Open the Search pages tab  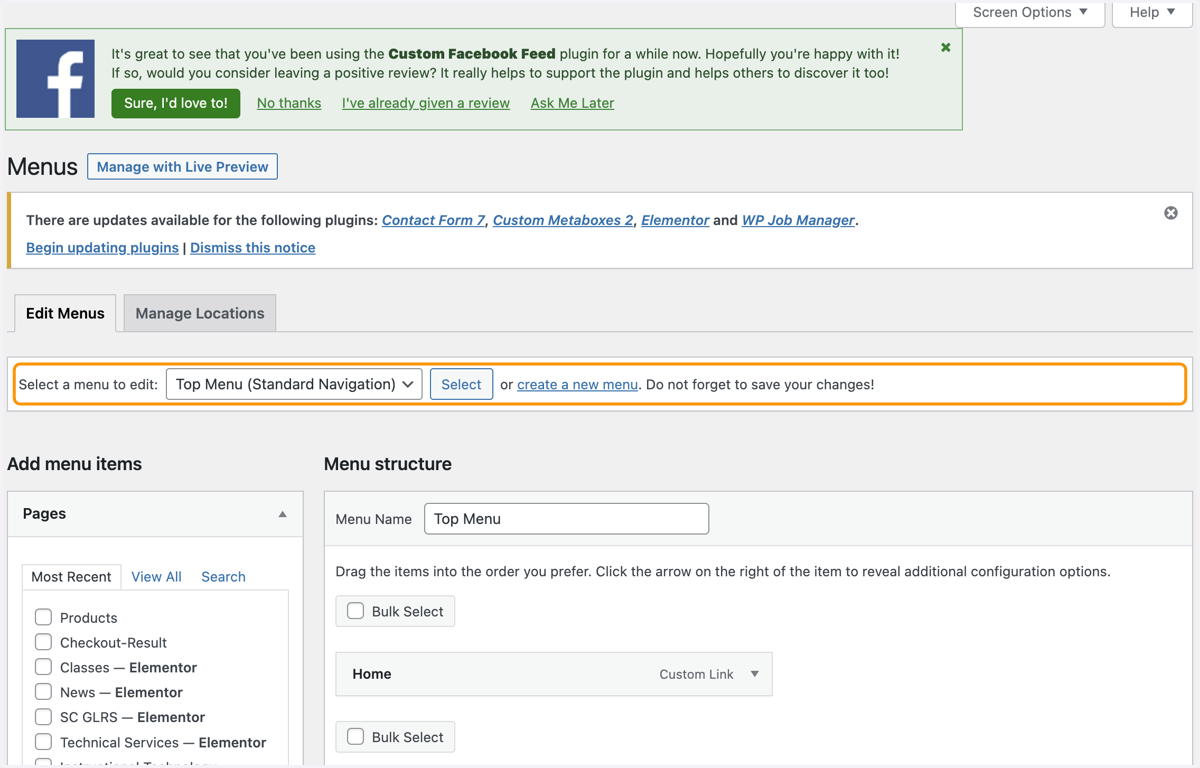coord(223,577)
